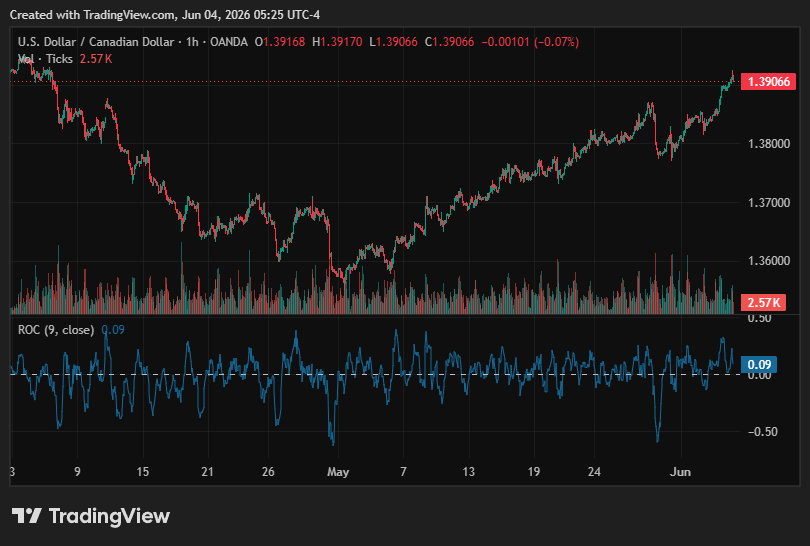
Task: Click the Jun label on time axis
Action: 680,472
